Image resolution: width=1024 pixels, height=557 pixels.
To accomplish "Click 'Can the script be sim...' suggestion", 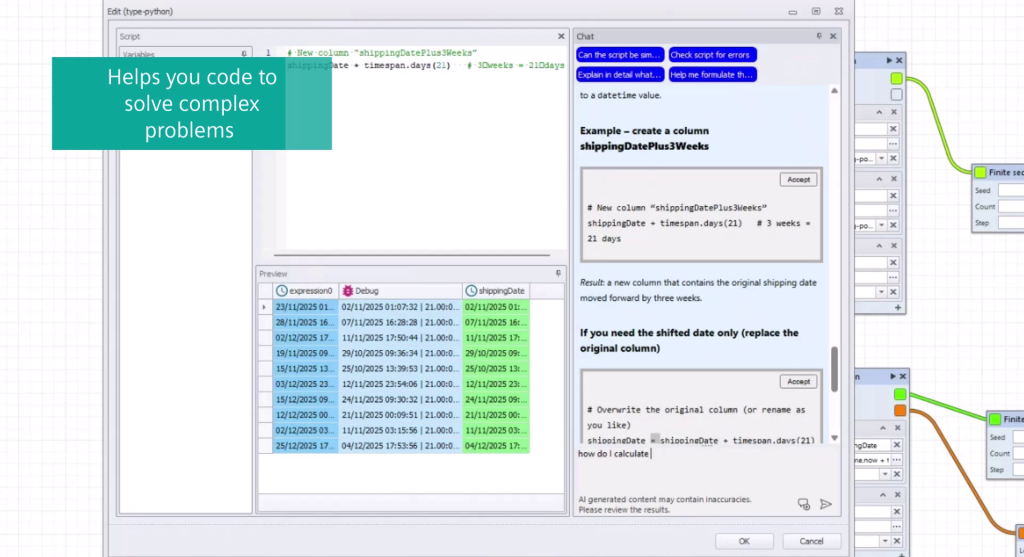I will pyautogui.click(x=620, y=55).
